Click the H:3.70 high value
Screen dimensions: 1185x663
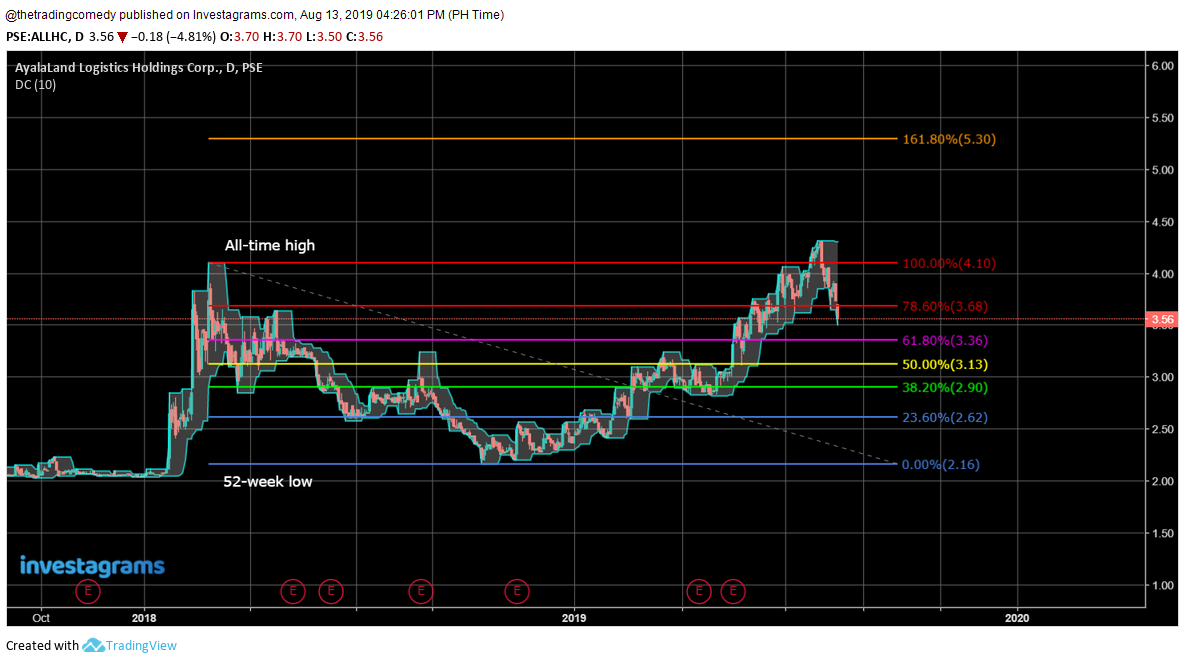pos(283,36)
